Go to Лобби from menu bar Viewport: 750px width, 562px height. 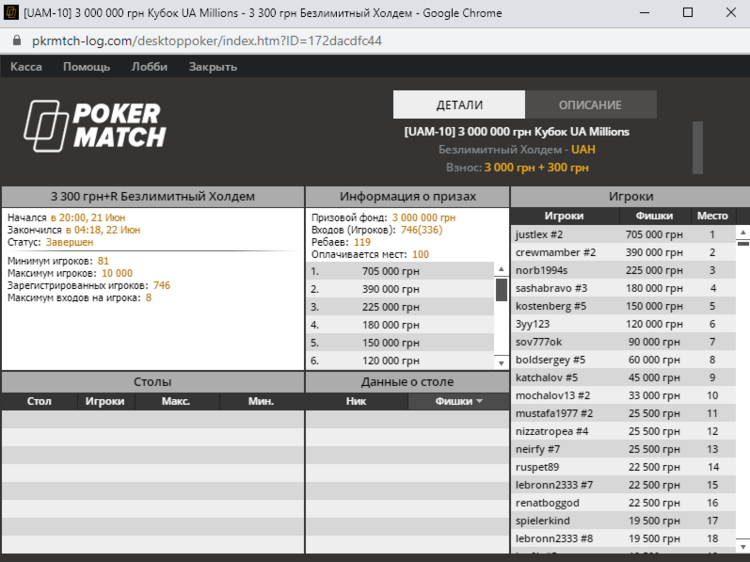point(149,67)
